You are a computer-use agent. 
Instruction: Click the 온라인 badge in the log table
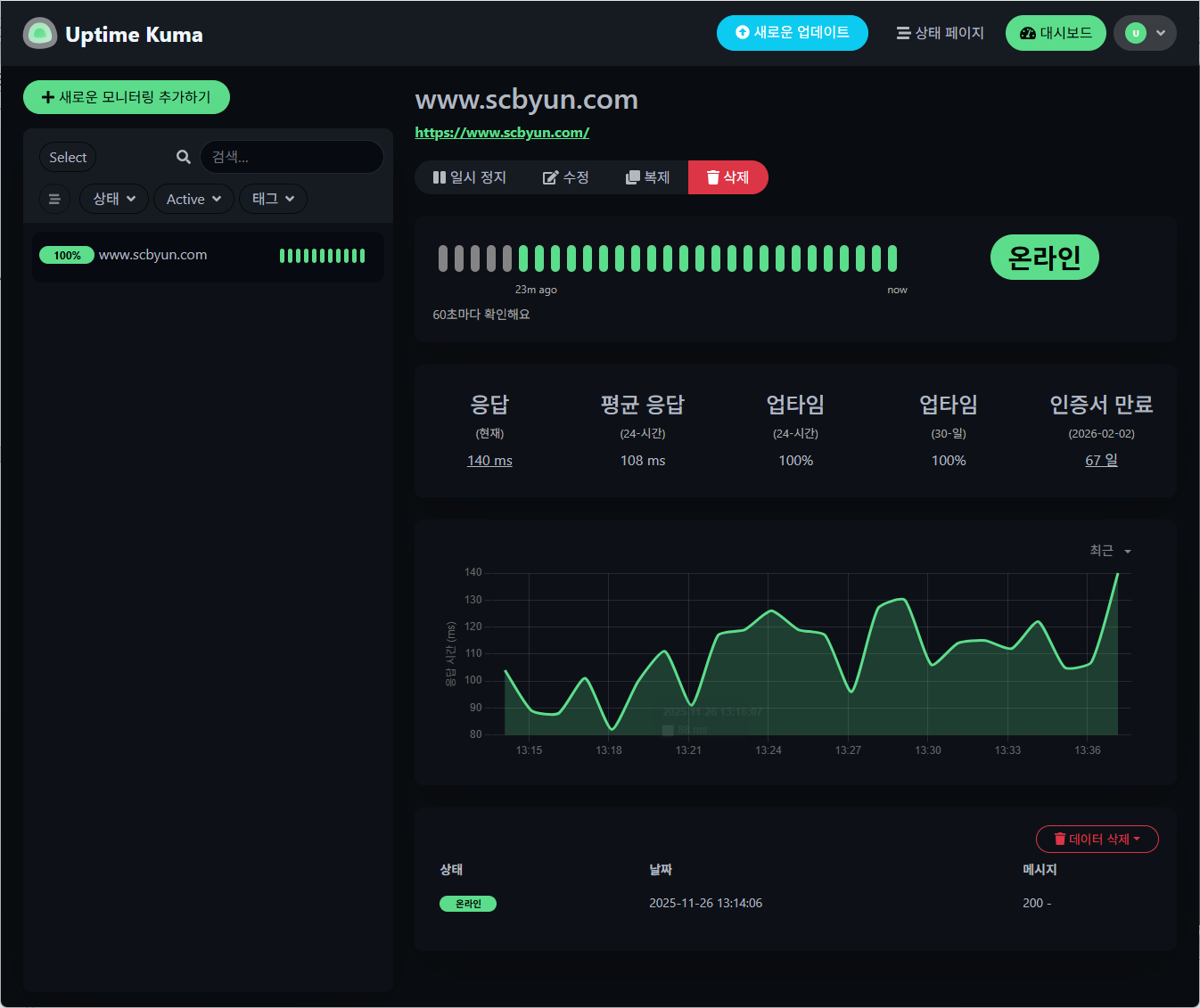(468, 904)
